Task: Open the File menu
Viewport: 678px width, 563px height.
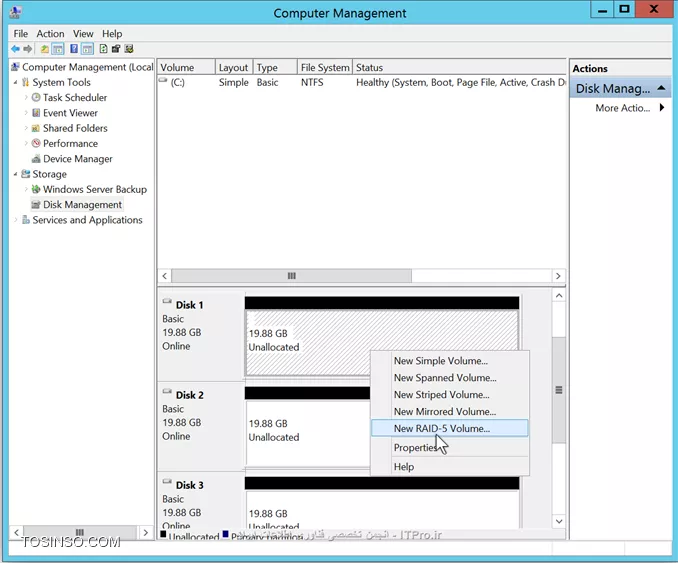Action: tap(20, 34)
